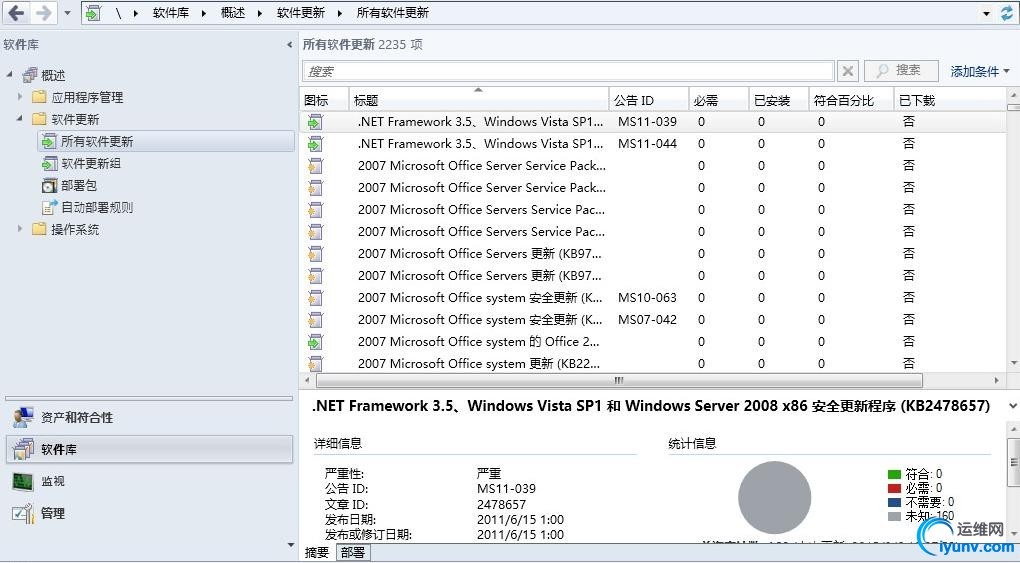Click the Back navigation arrow
1020x563 pixels.
[x=16, y=12]
